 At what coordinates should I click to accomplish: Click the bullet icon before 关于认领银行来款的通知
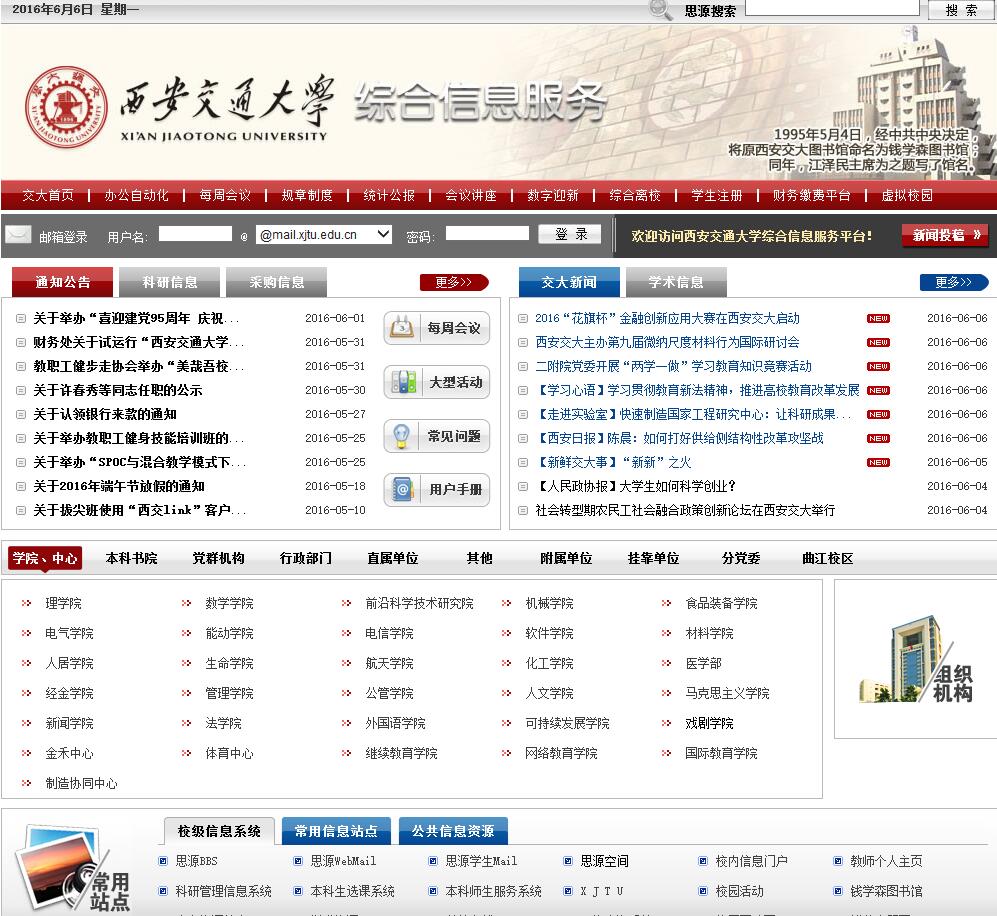tap(21, 414)
